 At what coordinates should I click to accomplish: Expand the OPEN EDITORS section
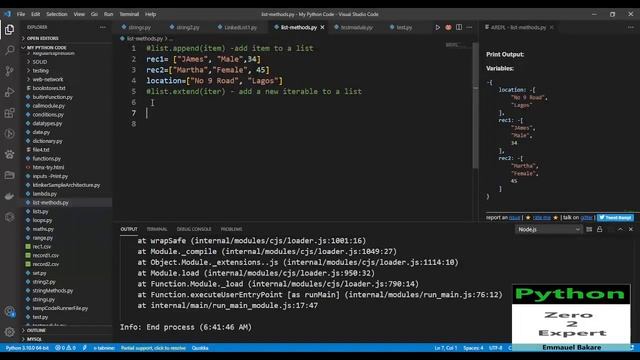pos(41,38)
